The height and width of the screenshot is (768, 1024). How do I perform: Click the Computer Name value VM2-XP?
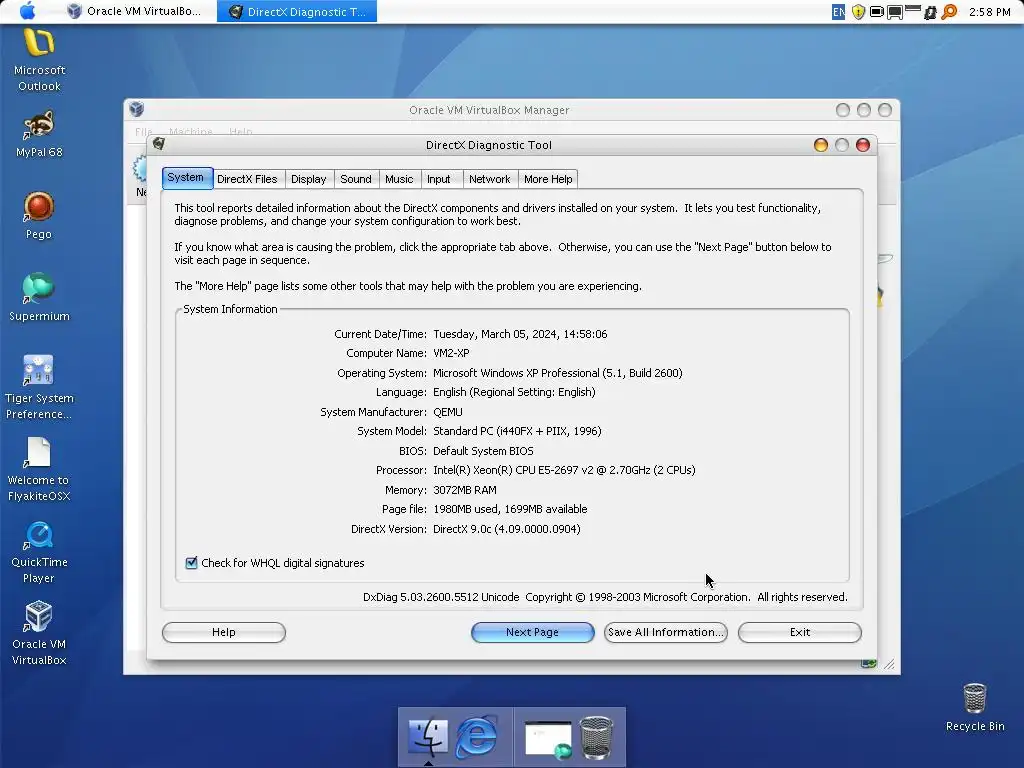[x=451, y=353]
